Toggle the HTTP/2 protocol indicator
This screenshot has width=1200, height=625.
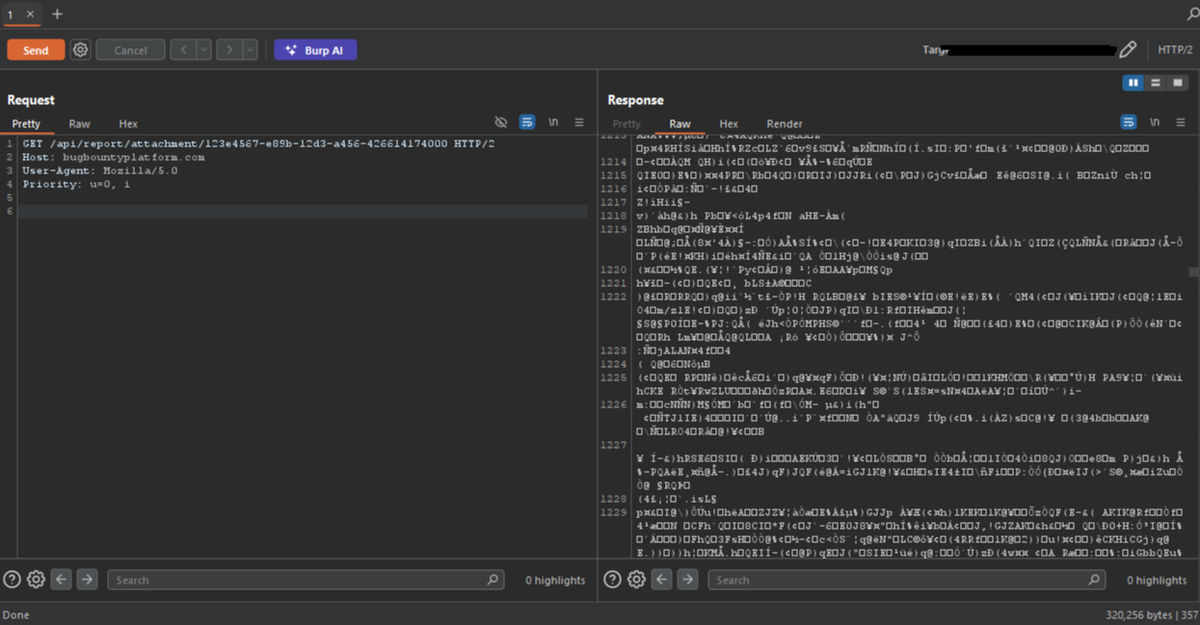[1176, 49]
